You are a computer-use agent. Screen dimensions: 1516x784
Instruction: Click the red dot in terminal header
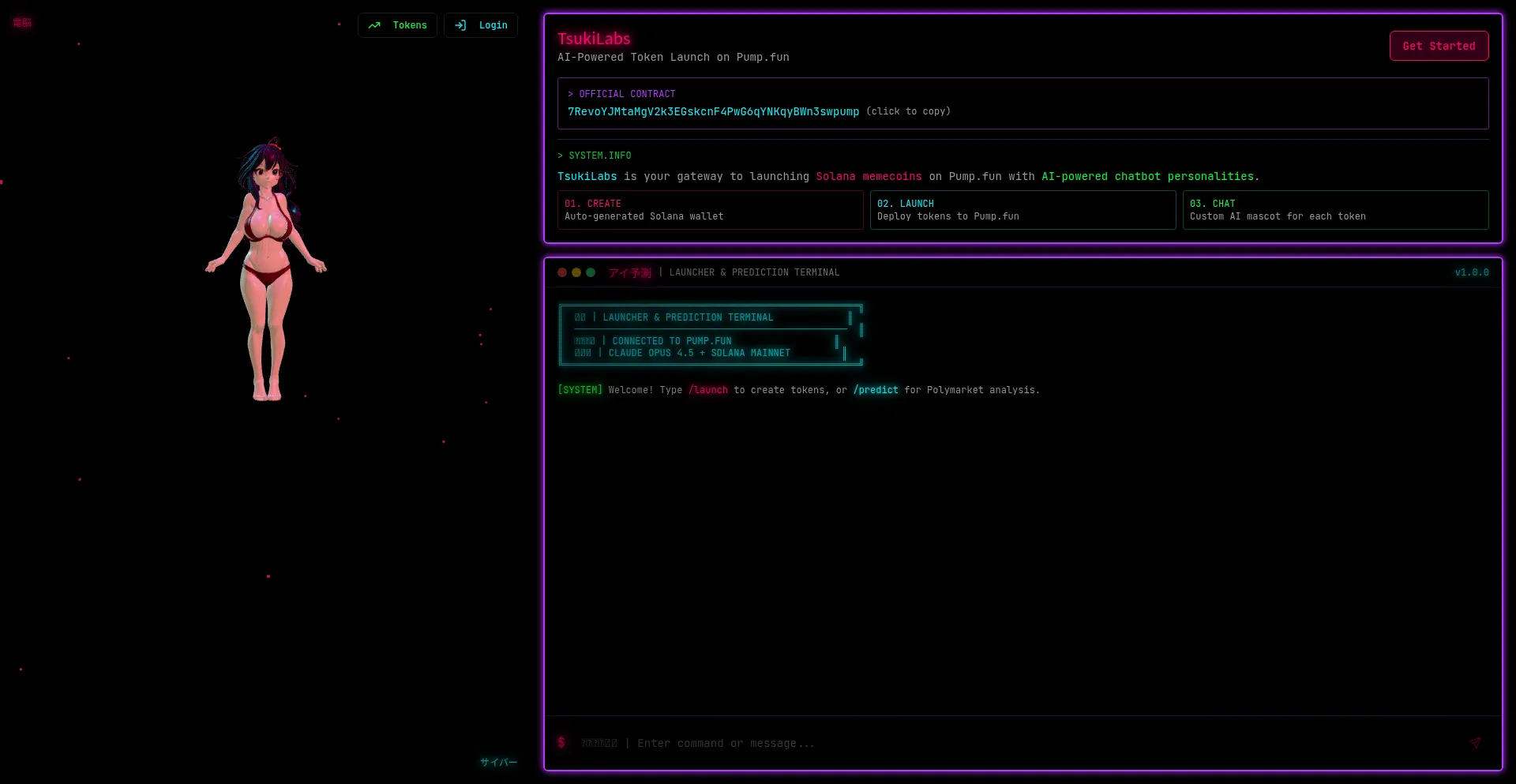pos(562,272)
